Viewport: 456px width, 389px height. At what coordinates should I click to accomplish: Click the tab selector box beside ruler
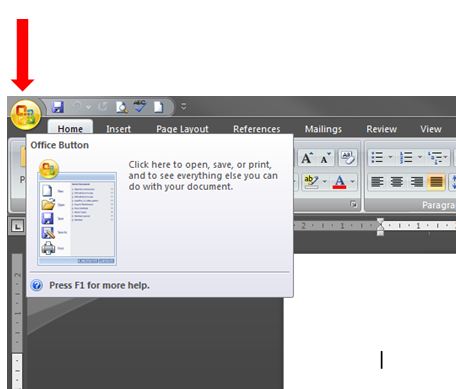coord(17,227)
